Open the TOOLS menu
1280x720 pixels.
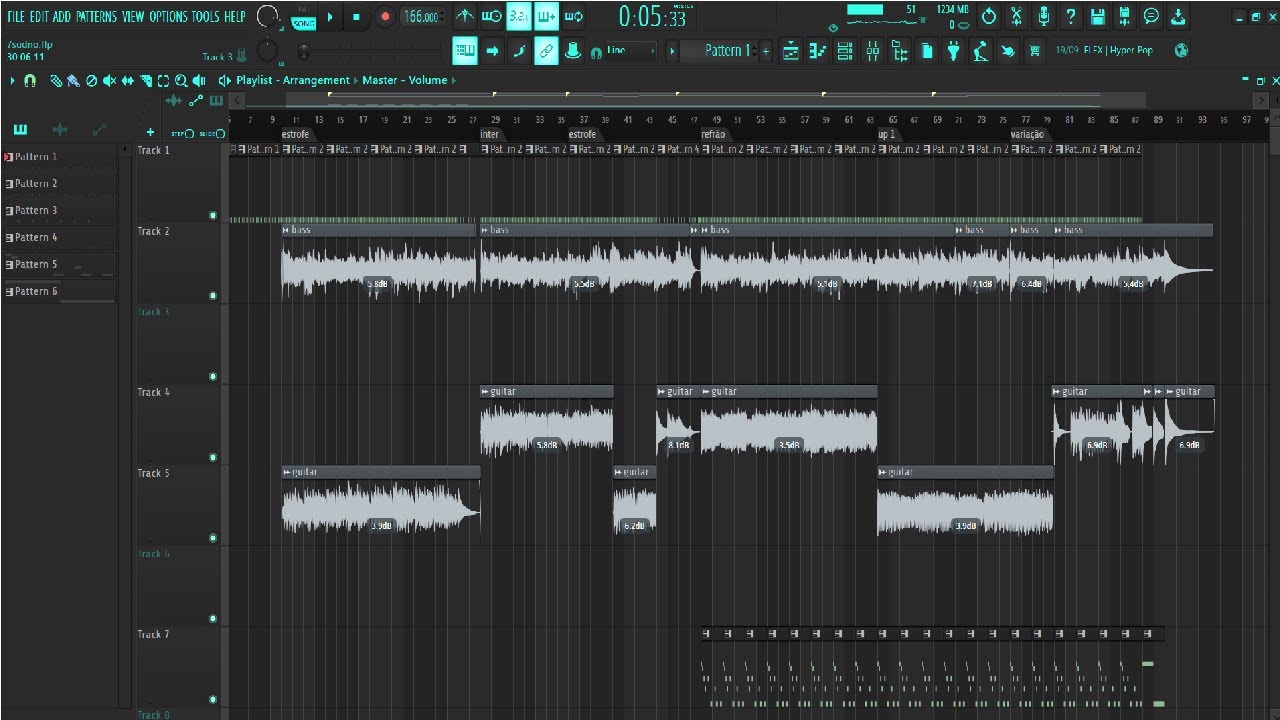coord(206,16)
